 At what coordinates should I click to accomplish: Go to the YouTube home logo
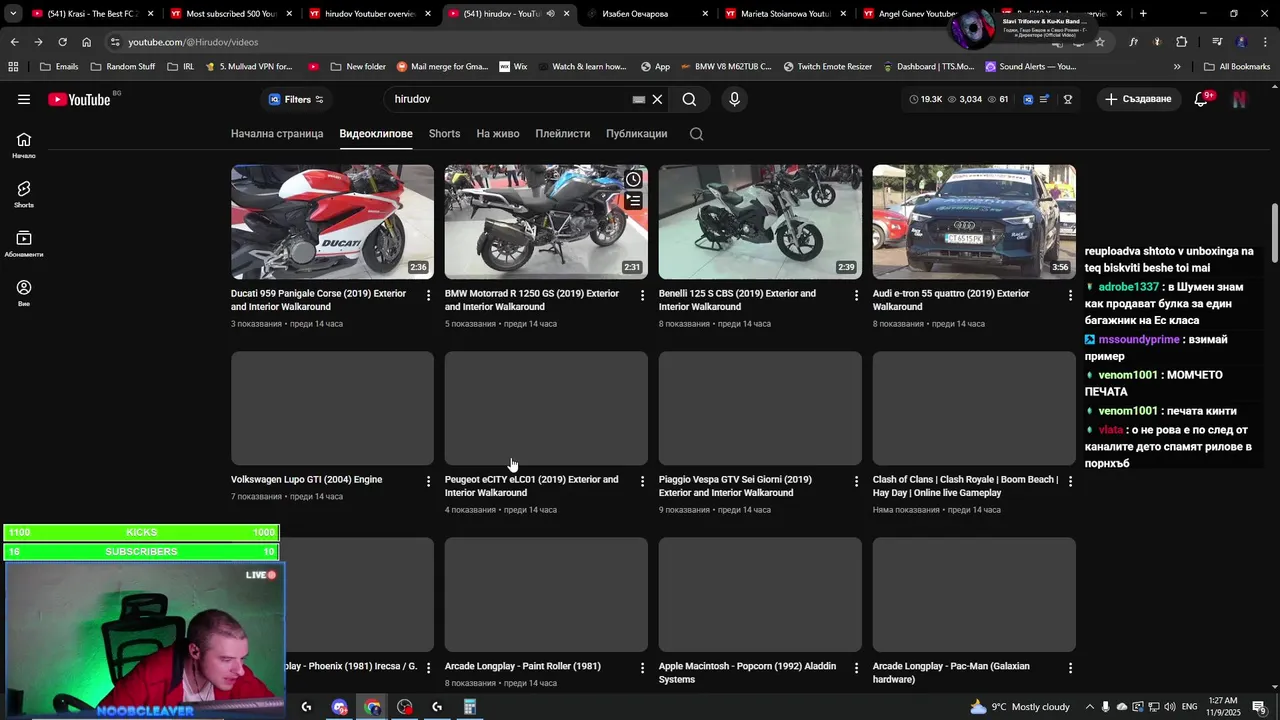point(79,99)
